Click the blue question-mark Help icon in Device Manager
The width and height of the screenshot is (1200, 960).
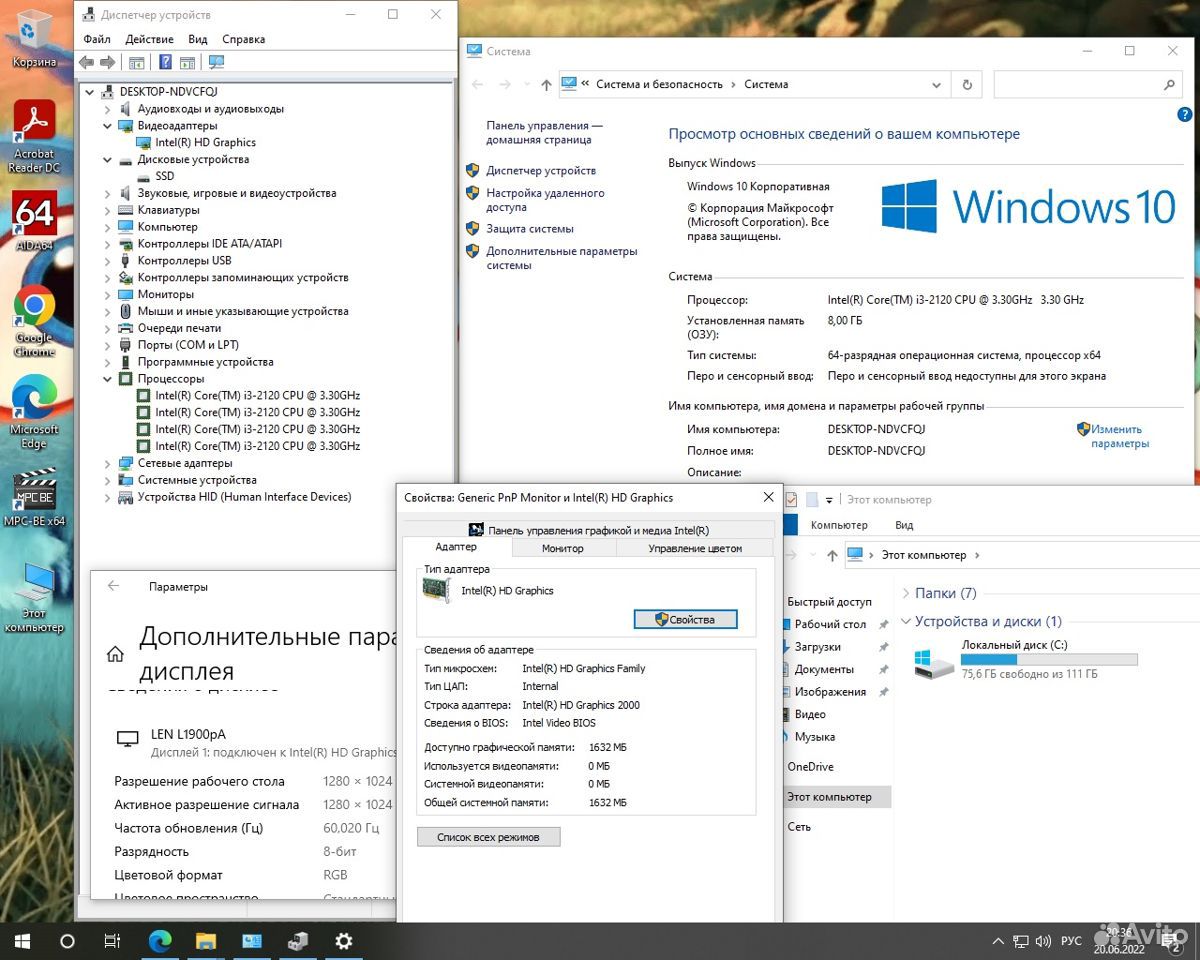[166, 62]
